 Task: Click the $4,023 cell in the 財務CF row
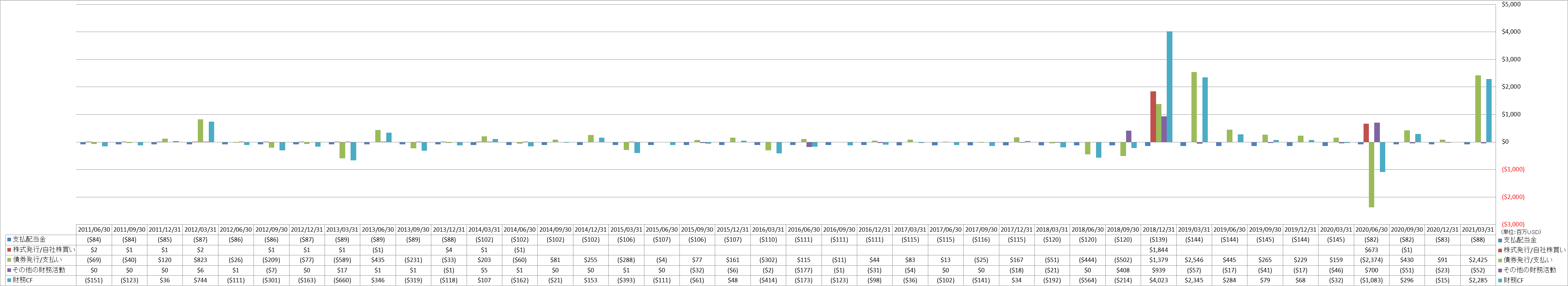[x=1158, y=281]
